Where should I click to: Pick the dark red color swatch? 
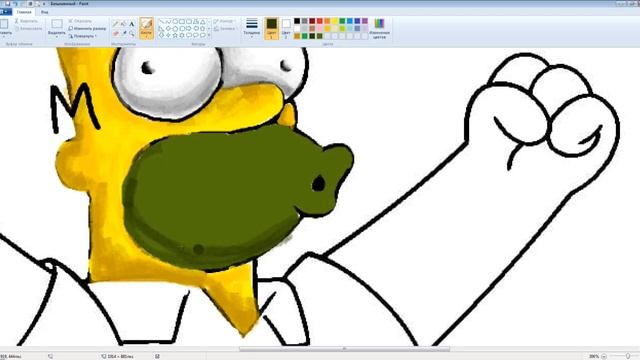coord(312,21)
